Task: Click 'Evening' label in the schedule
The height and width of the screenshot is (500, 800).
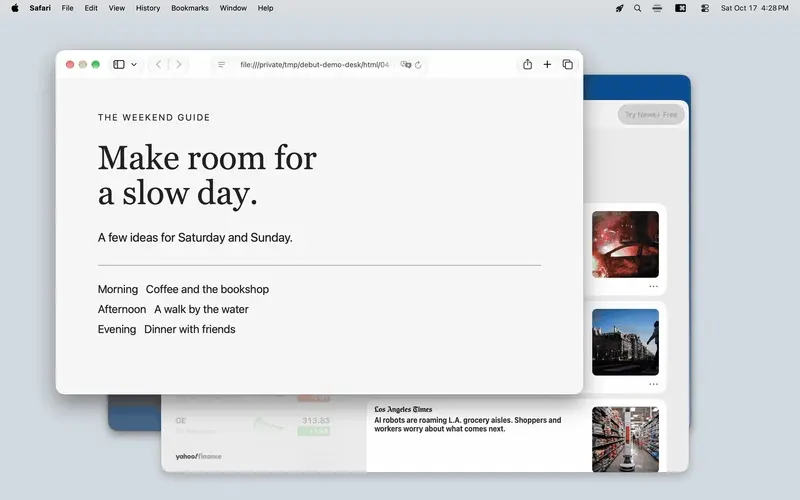Action: click(x=117, y=330)
